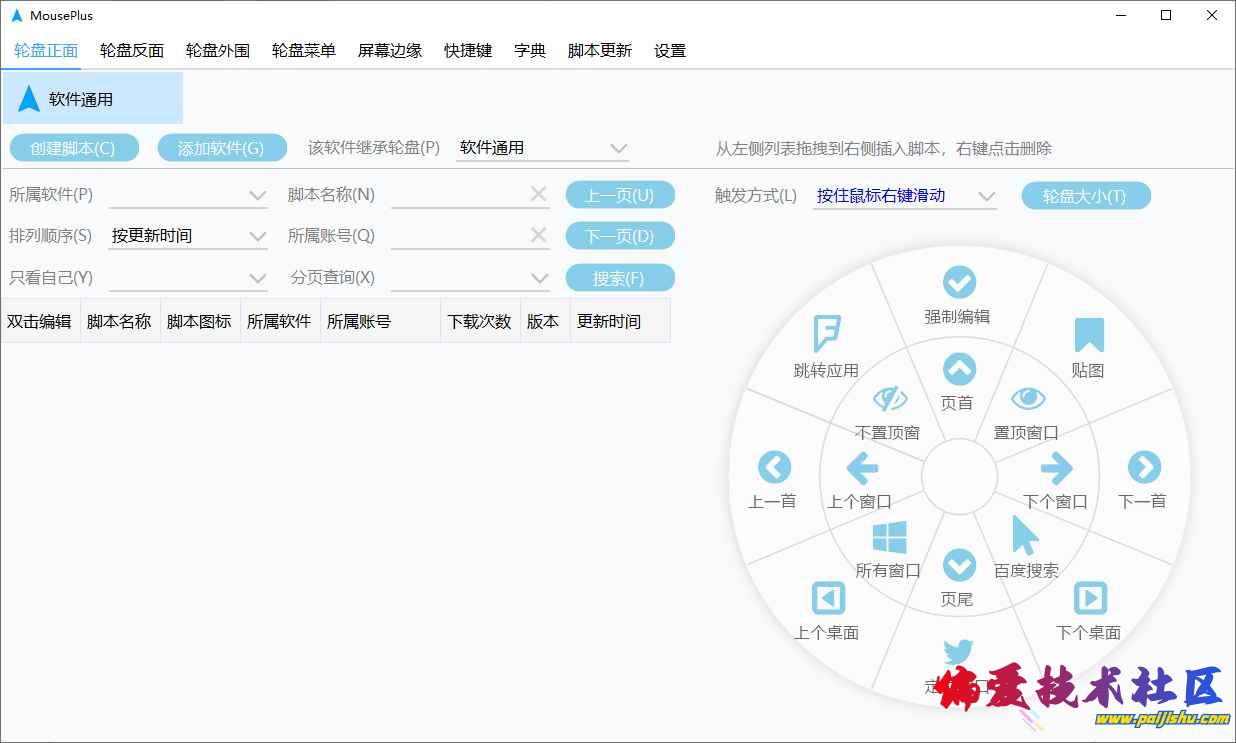1236x743 pixels.
Task: Click the 置顶窗口 eye icon
Action: [1027, 399]
